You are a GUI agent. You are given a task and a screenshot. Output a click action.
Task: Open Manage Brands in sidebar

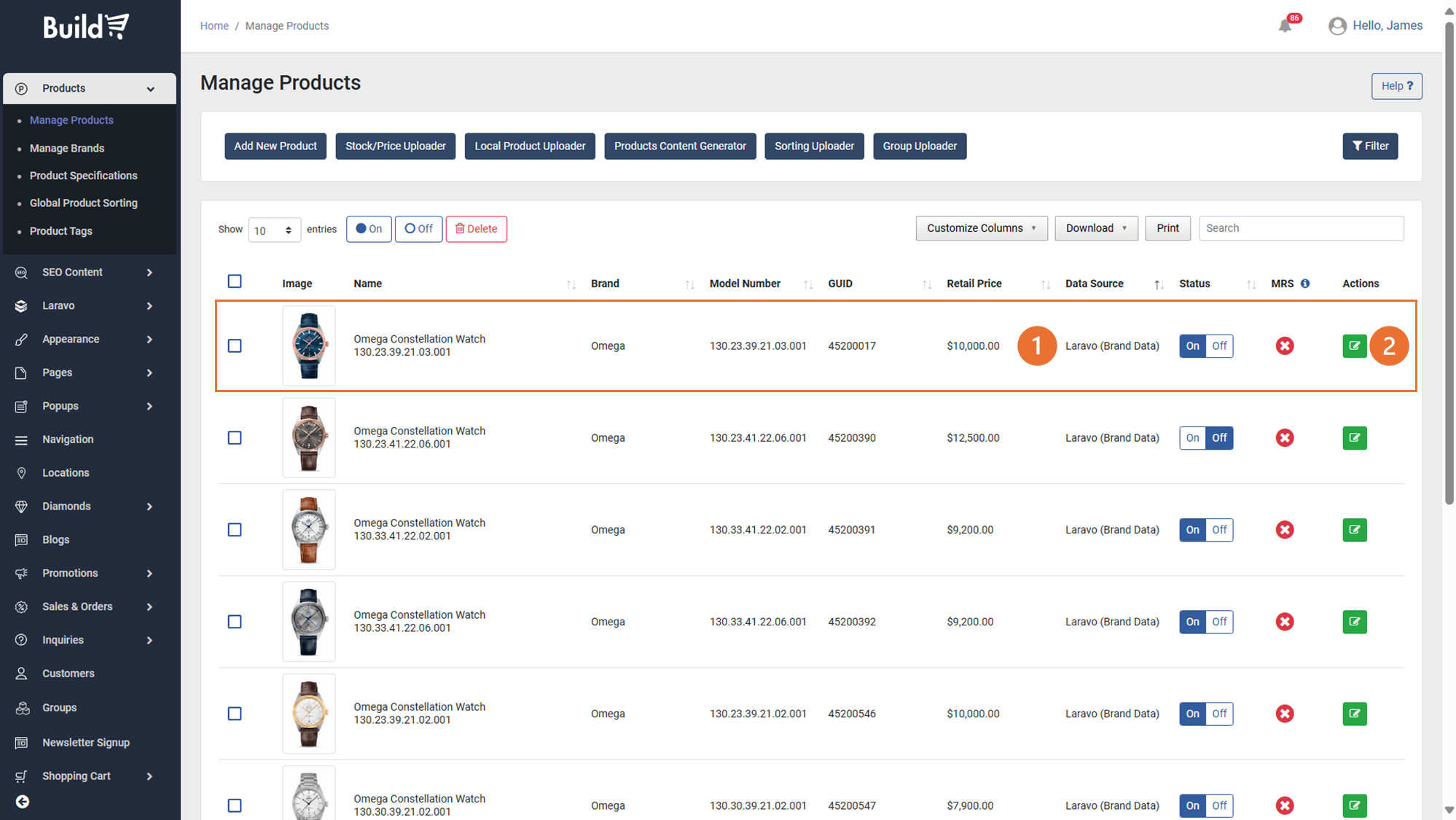[x=67, y=148]
